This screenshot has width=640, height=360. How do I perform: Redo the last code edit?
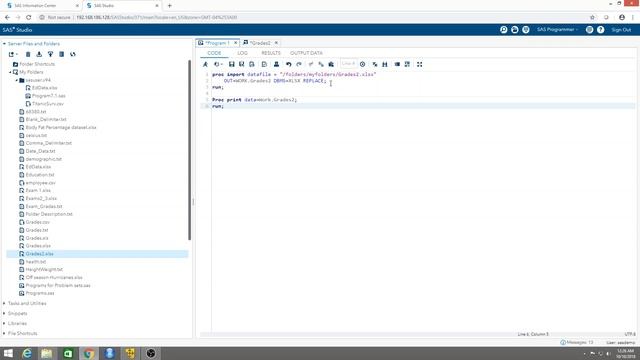point(299,64)
